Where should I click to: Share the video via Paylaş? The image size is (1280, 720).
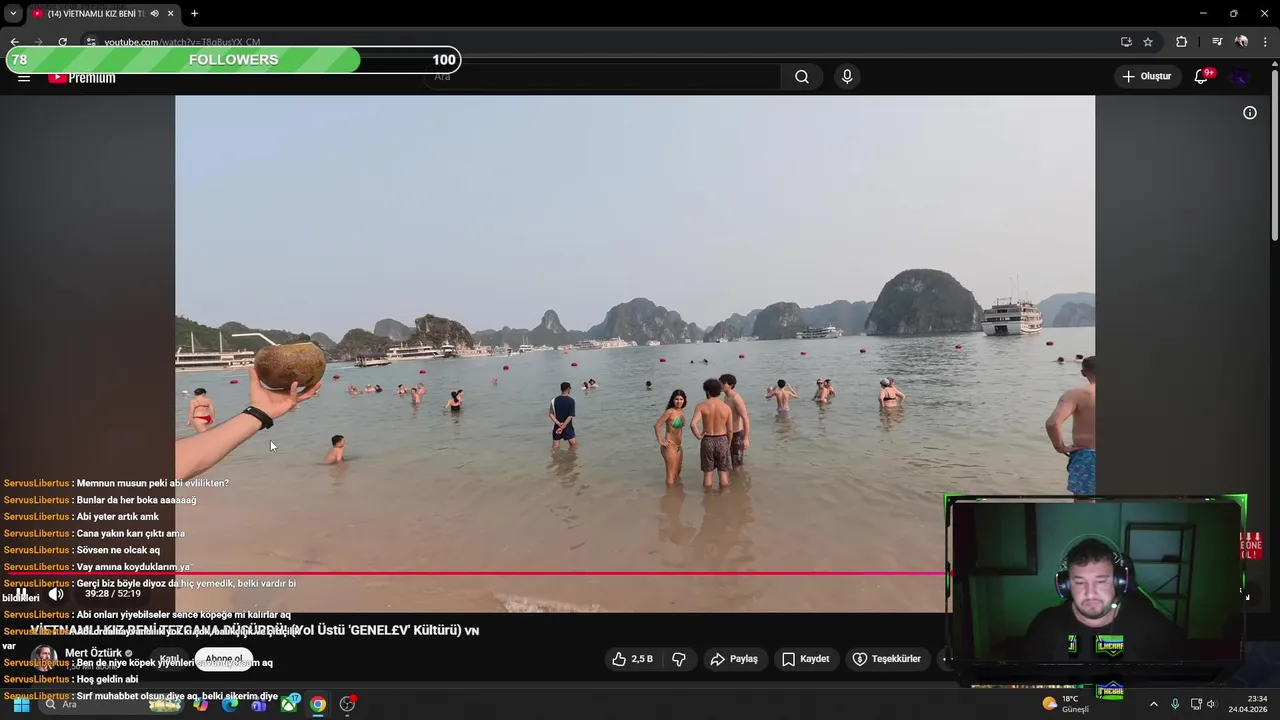tap(734, 659)
